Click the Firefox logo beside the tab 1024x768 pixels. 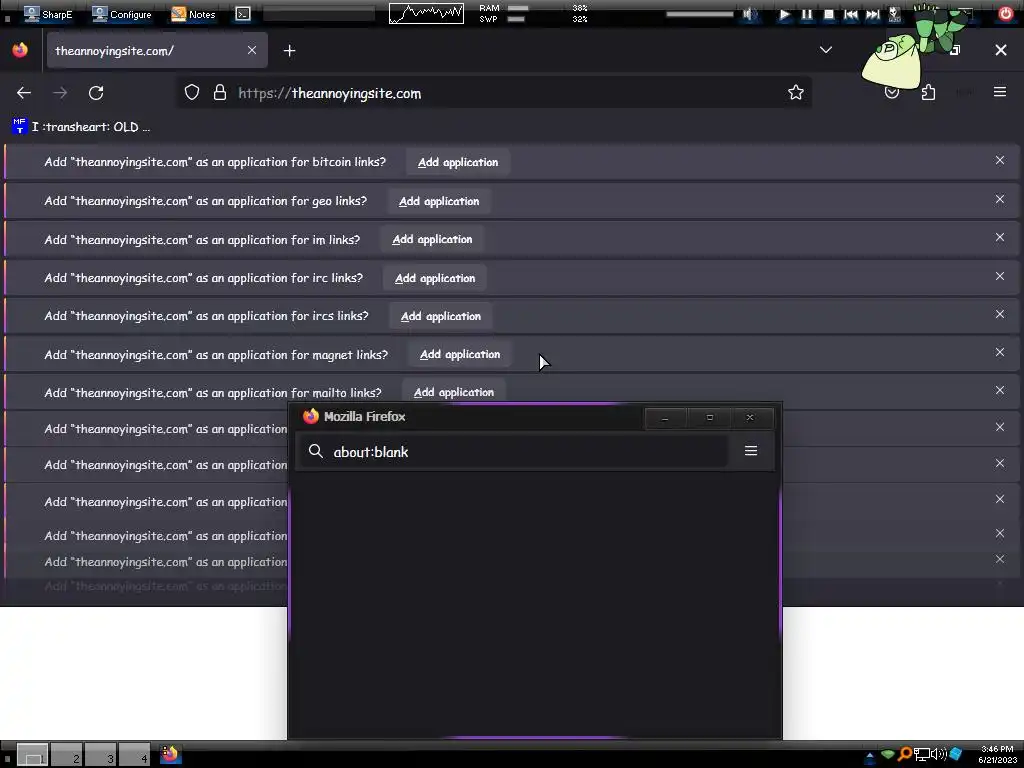pyautogui.click(x=20, y=50)
